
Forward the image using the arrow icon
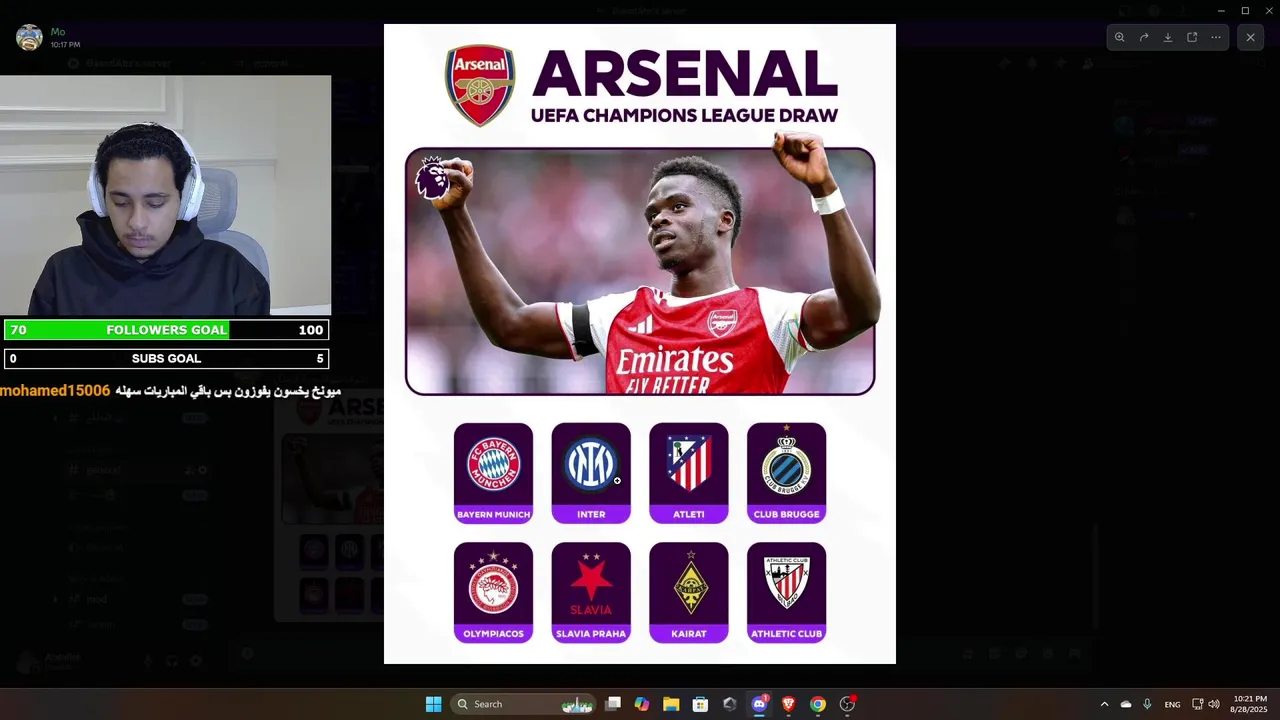tap(1144, 37)
